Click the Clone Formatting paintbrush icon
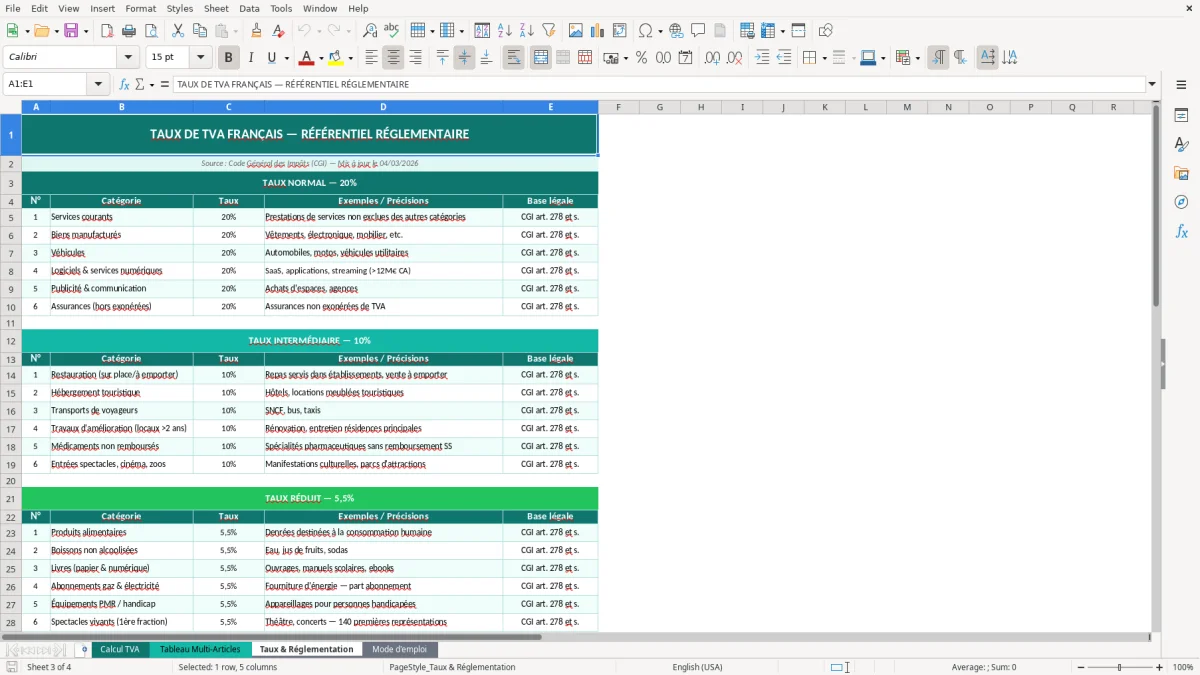 pyautogui.click(x=256, y=31)
